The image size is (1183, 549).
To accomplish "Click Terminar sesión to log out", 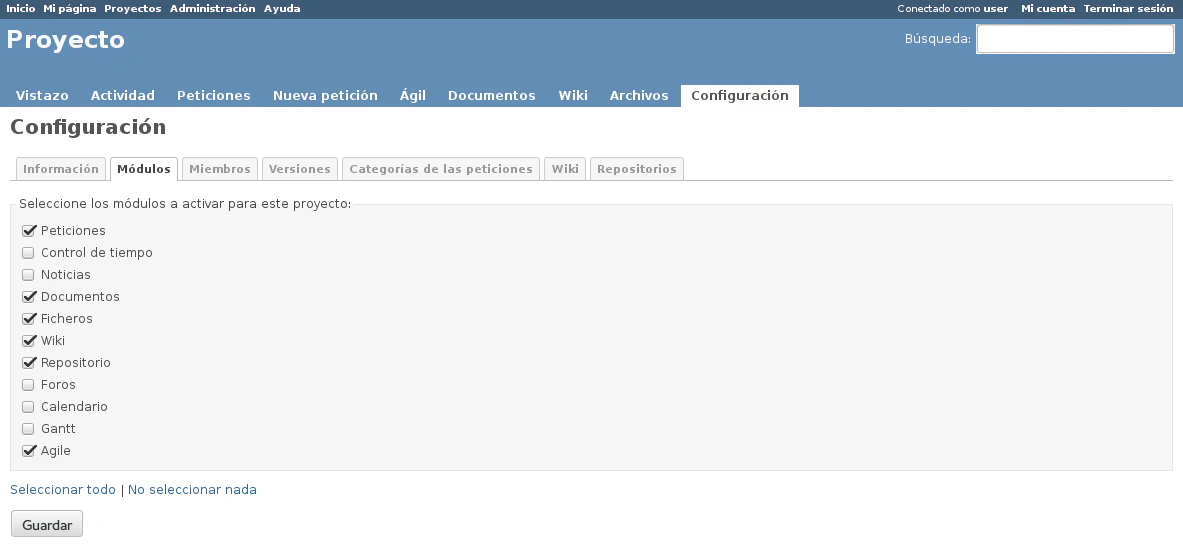I will tap(1128, 8).
